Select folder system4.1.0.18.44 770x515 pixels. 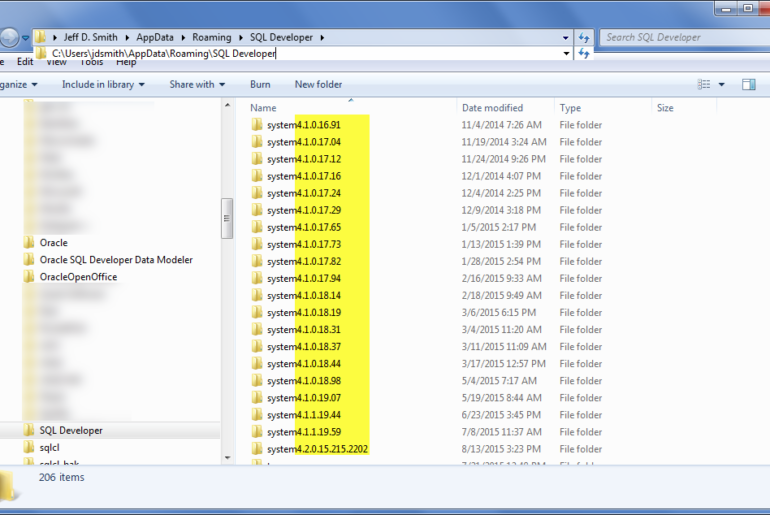(303, 364)
